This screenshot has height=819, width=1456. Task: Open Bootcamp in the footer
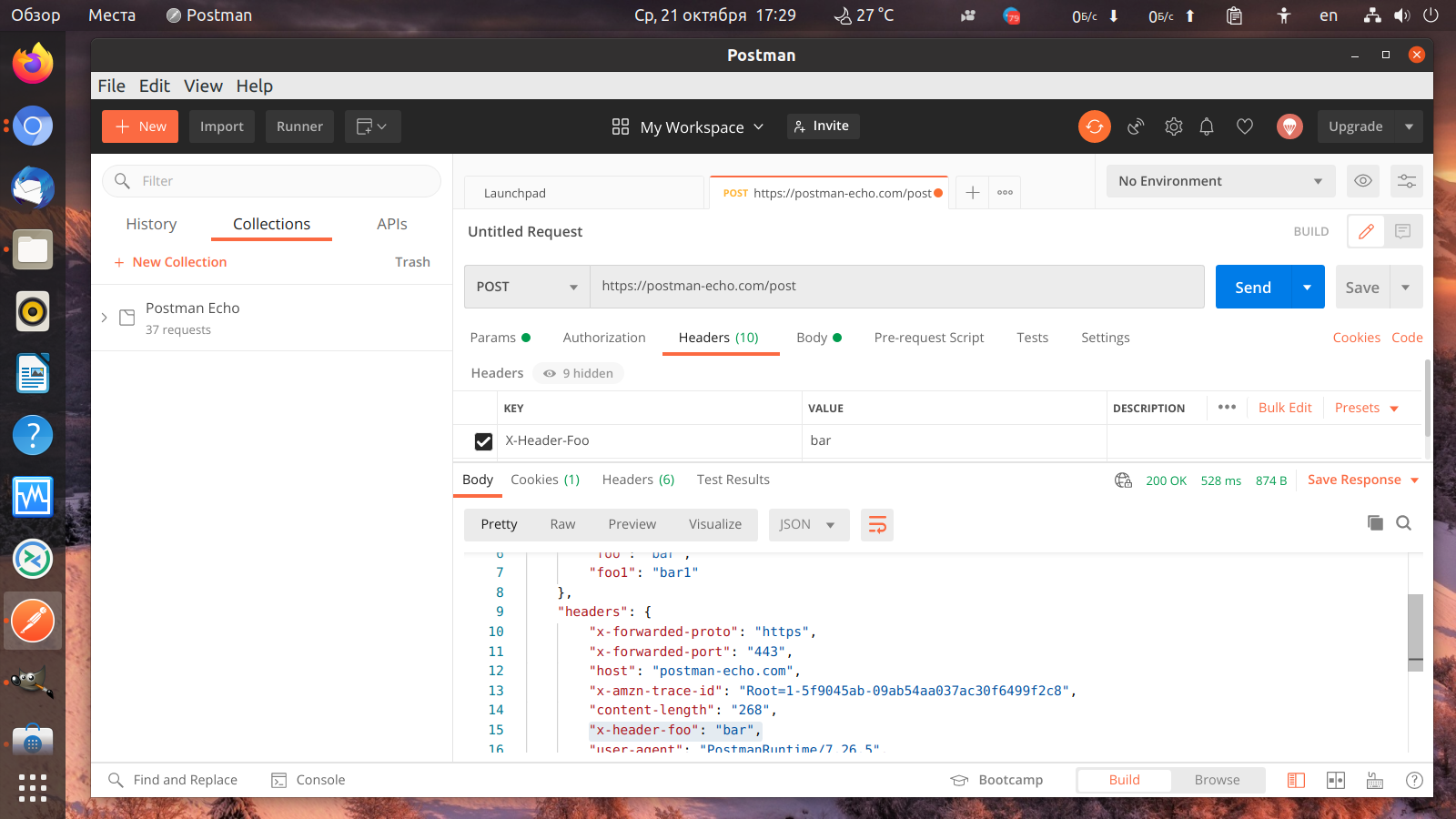996,780
